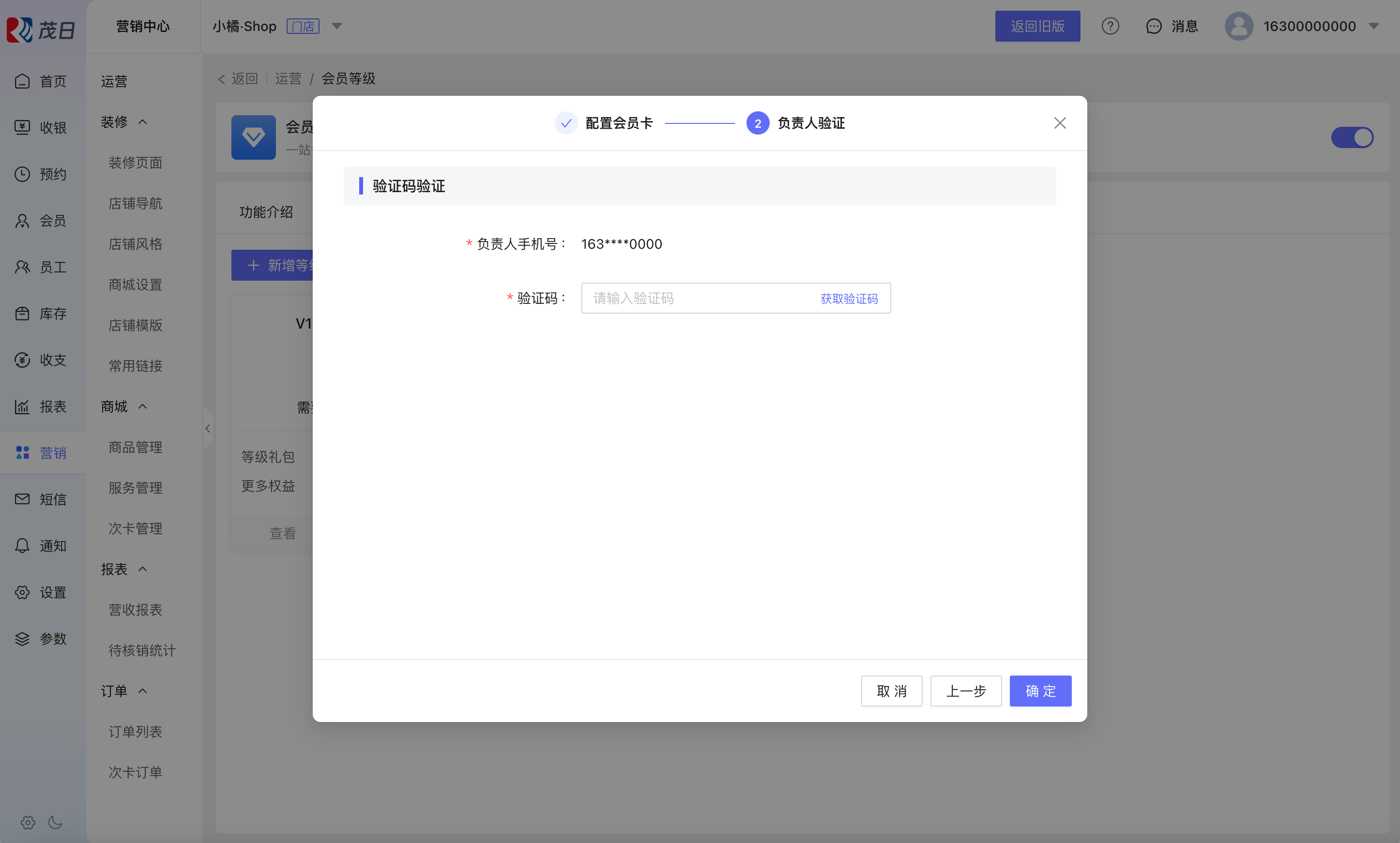Collapse the 装修 menu section

pyautogui.click(x=143, y=122)
